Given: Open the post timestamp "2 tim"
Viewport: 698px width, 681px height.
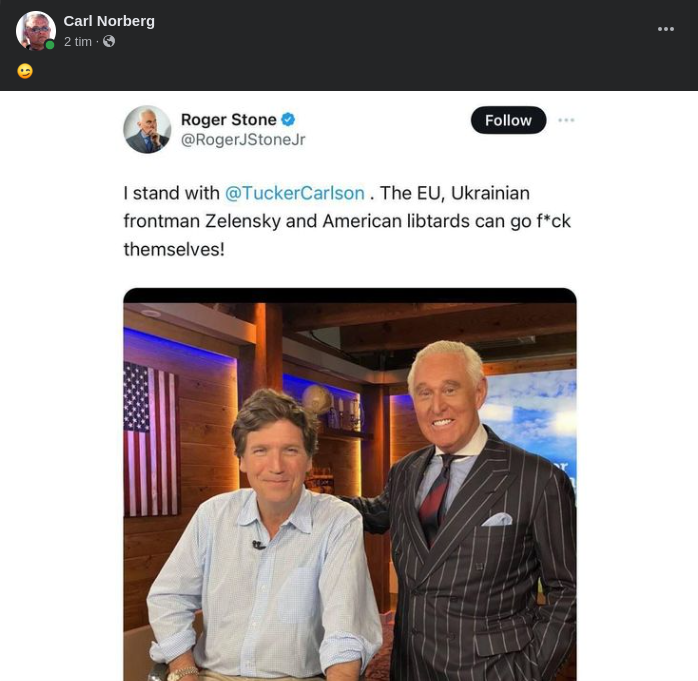Looking at the screenshot, I should pyautogui.click(x=77, y=42).
